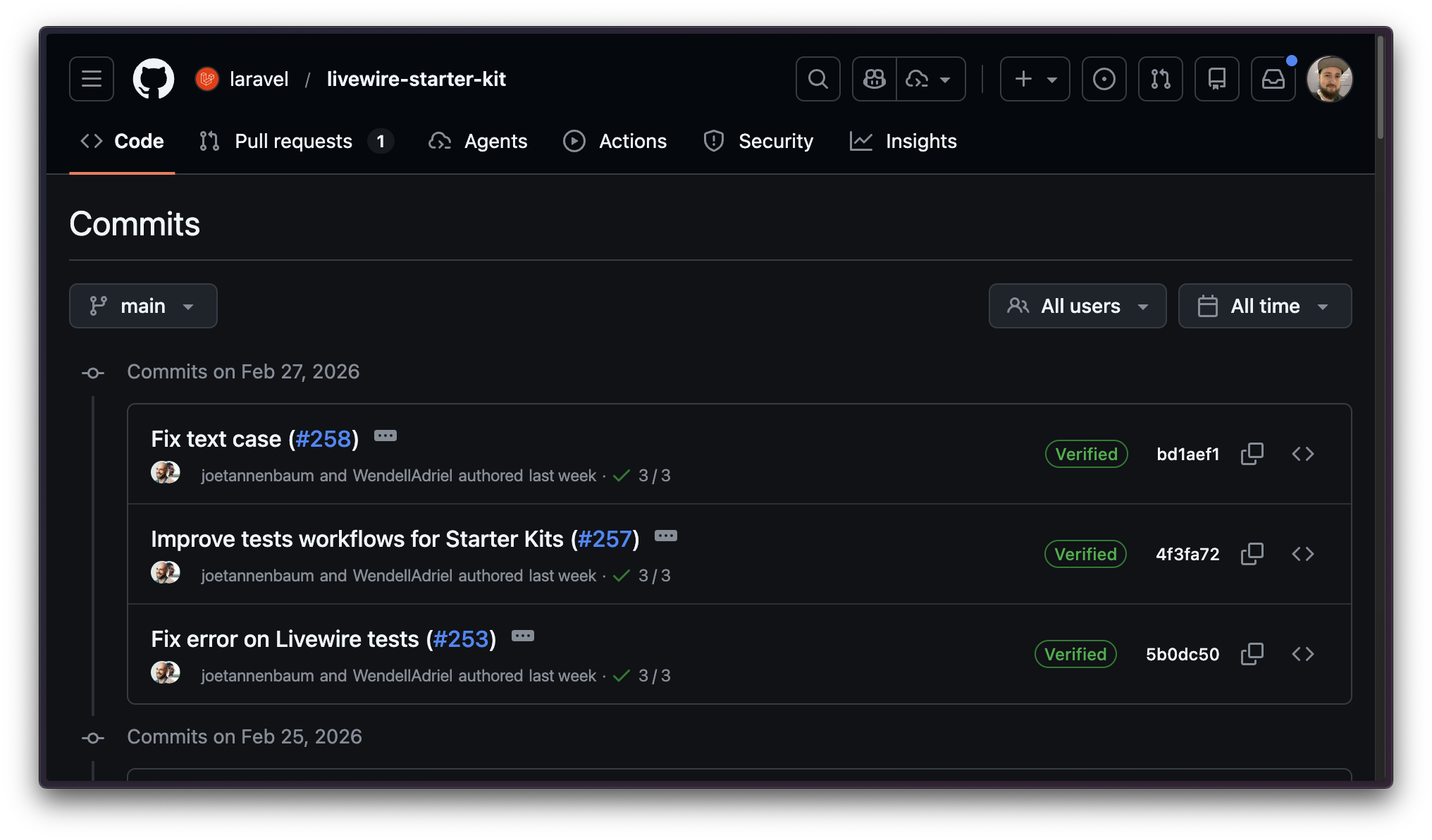Expand Fix error on Livewire tests description
Viewport: 1432px width, 840px height.
523,636
